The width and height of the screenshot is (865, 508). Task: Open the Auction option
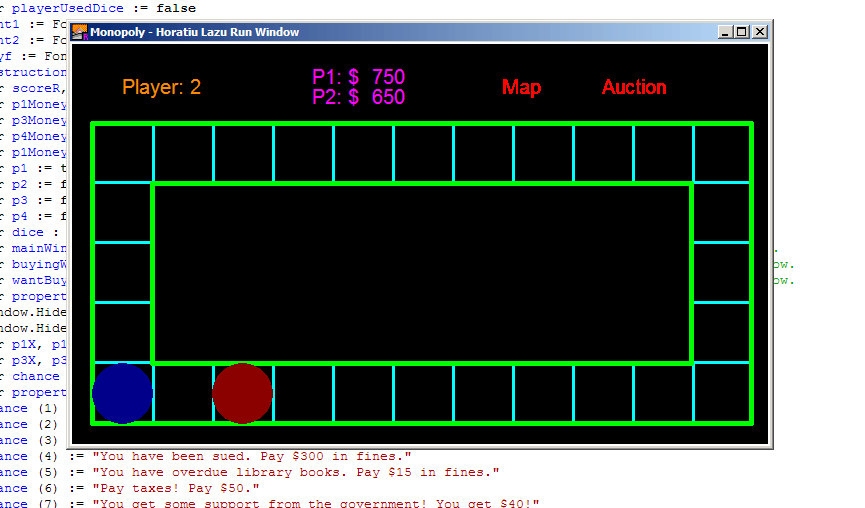tap(634, 87)
